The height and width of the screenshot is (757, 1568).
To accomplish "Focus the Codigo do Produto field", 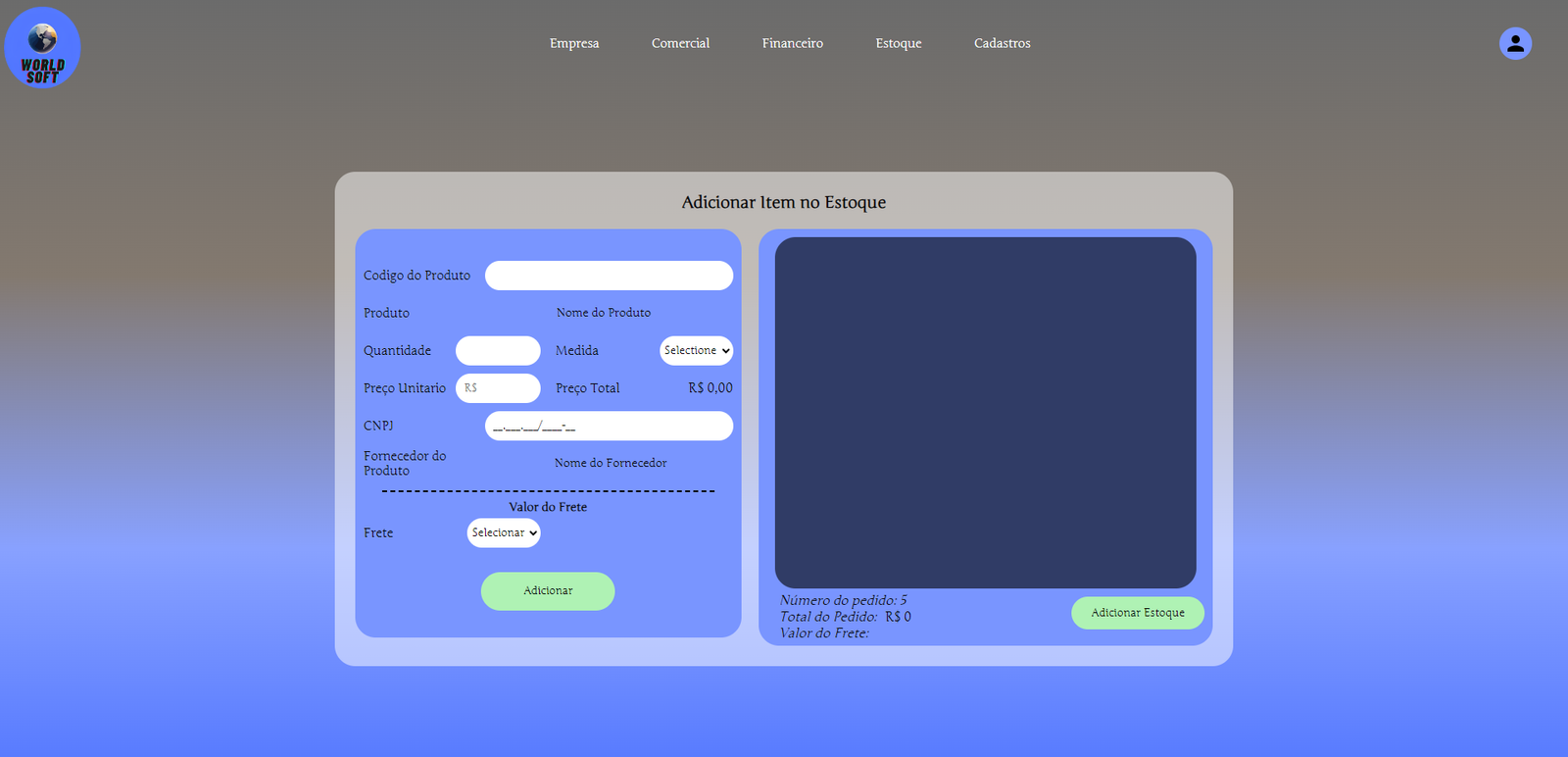I will tap(609, 276).
